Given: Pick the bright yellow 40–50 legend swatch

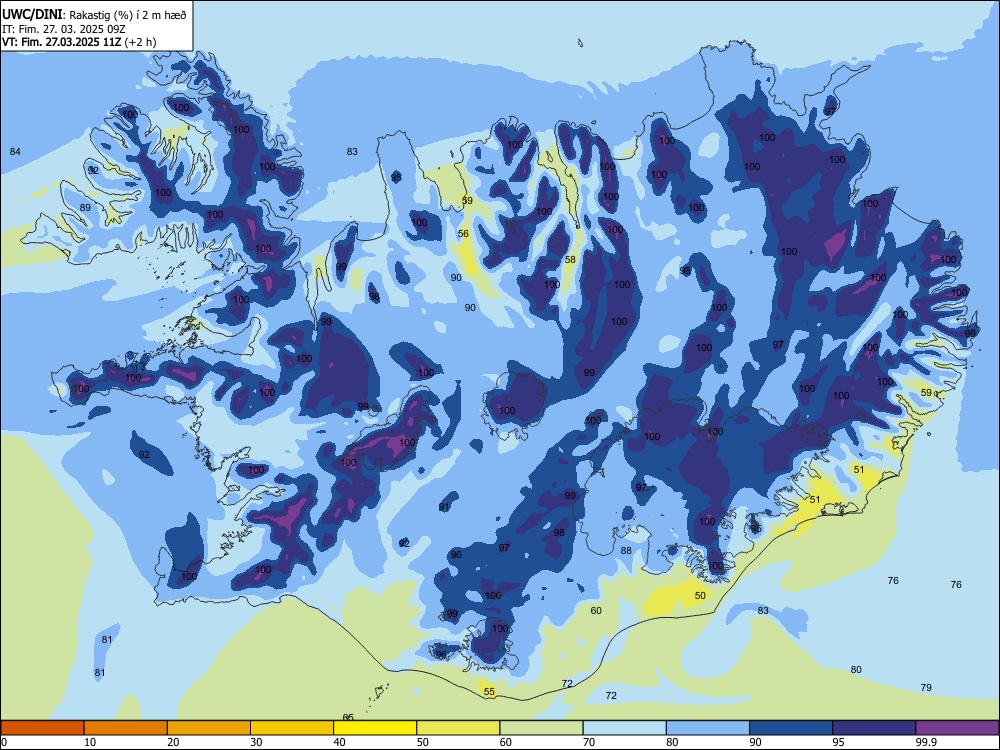Looking at the screenshot, I should (x=375, y=728).
